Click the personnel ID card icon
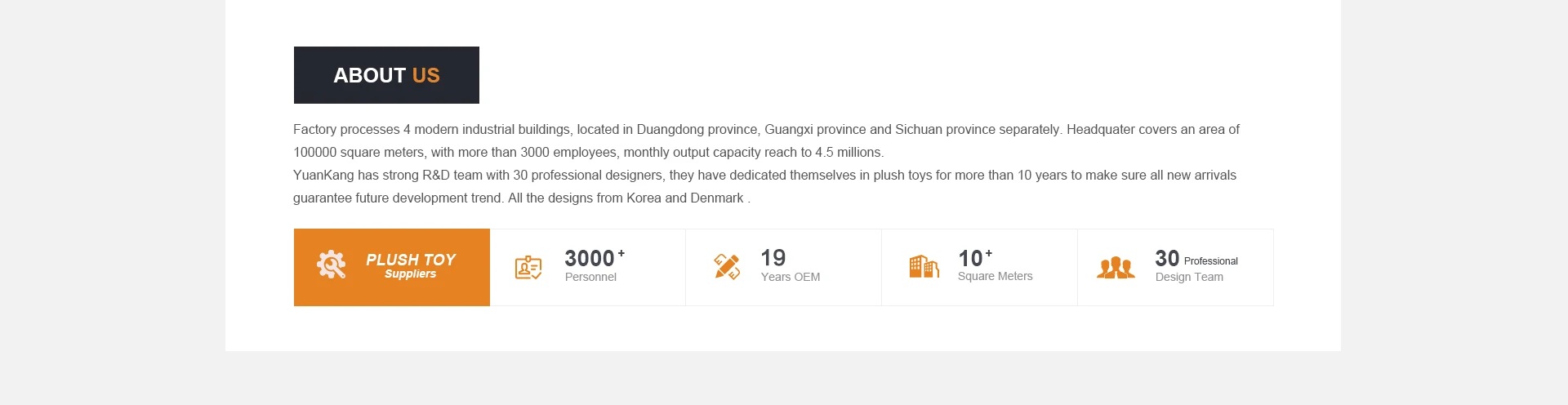This screenshot has height=405, width=1568. click(528, 267)
